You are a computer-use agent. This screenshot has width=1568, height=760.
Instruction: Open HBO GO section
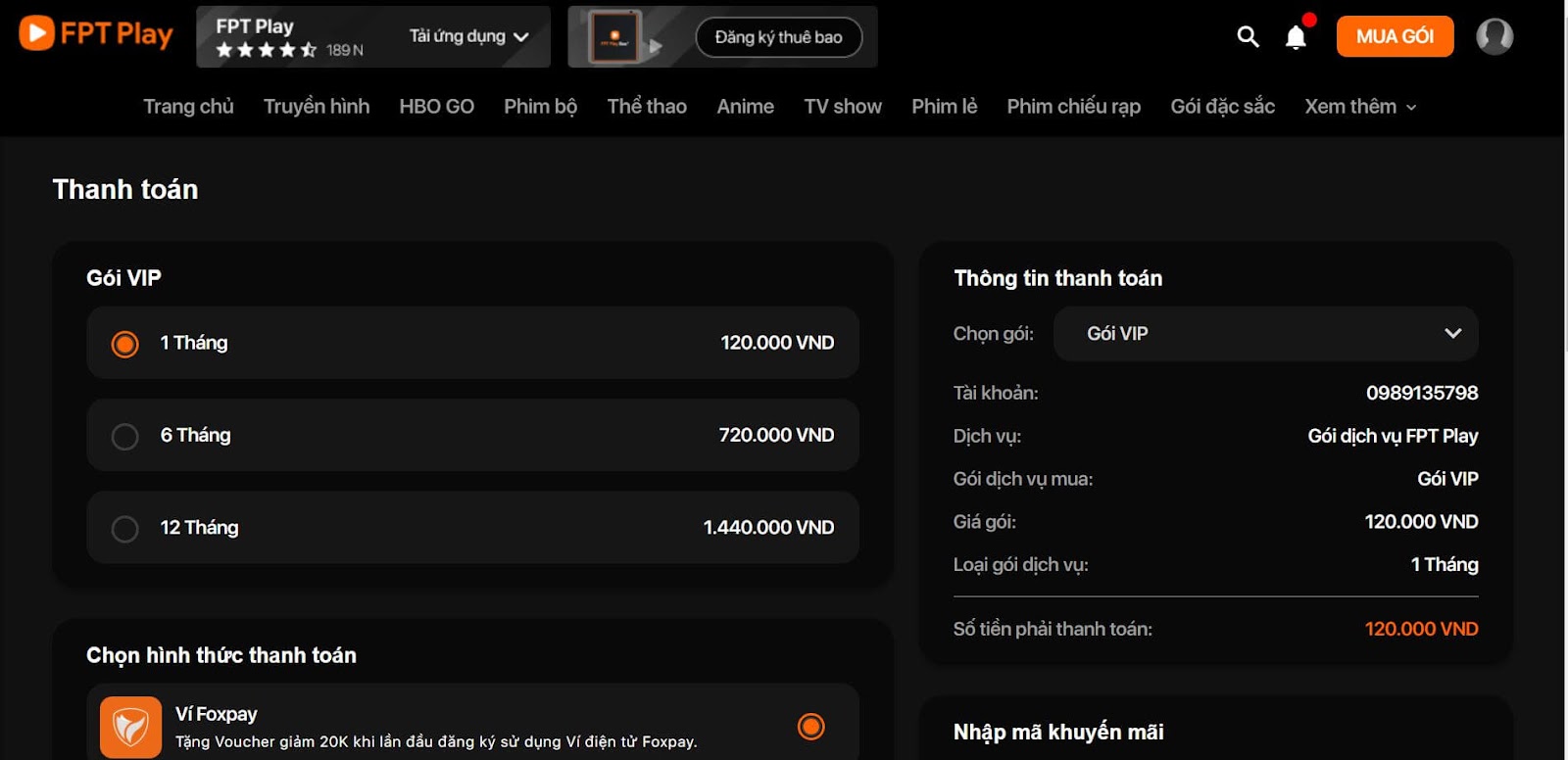[436, 107]
